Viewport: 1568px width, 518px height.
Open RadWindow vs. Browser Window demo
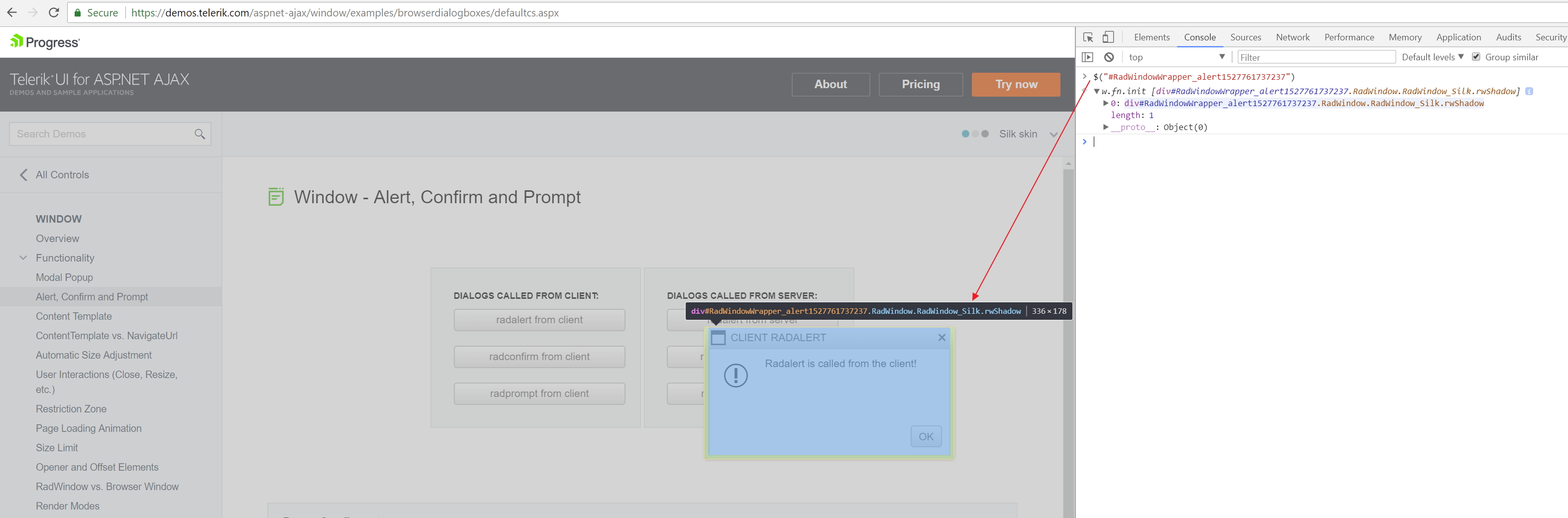tap(107, 487)
